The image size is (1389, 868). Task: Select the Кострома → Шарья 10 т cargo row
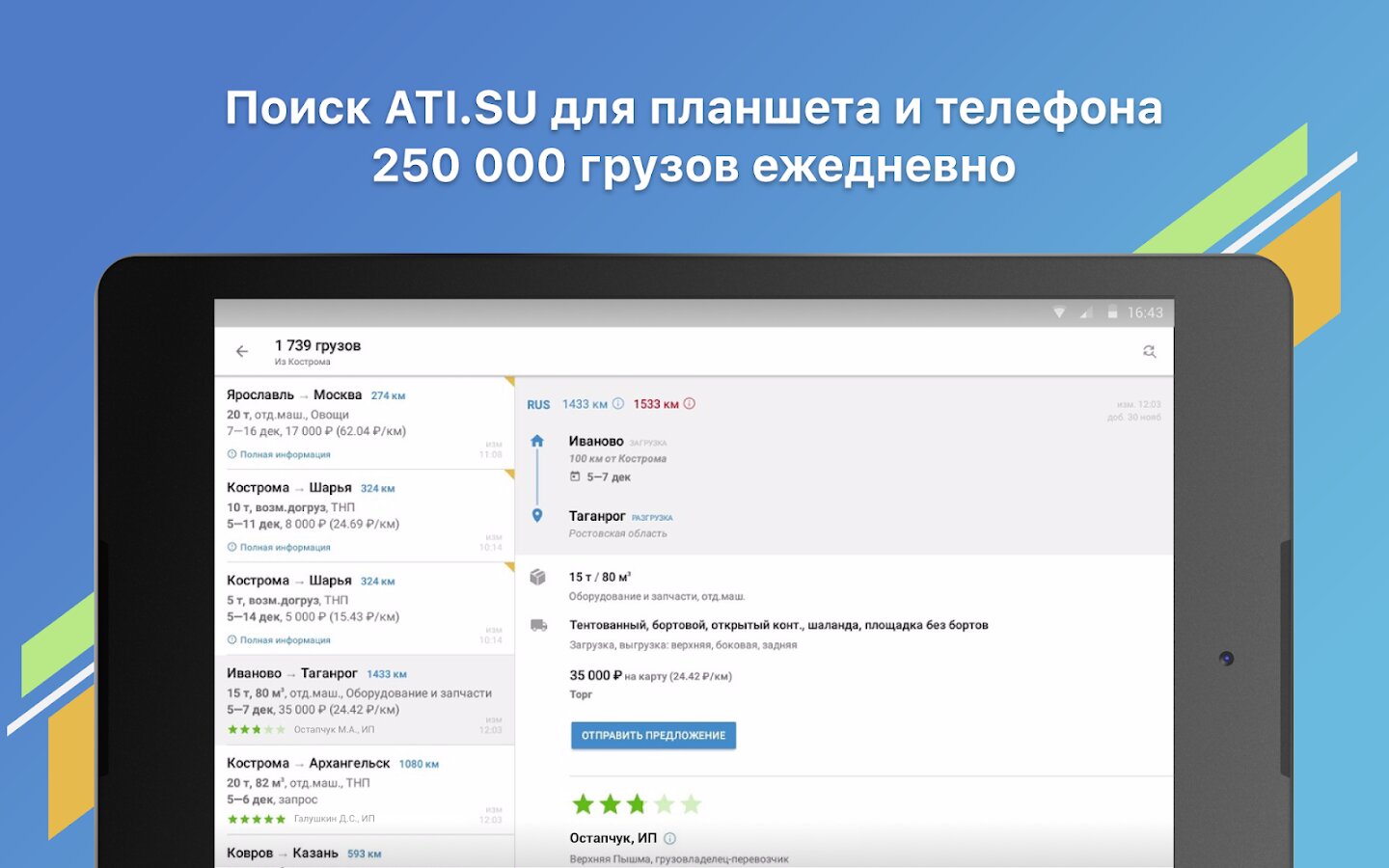[365, 516]
